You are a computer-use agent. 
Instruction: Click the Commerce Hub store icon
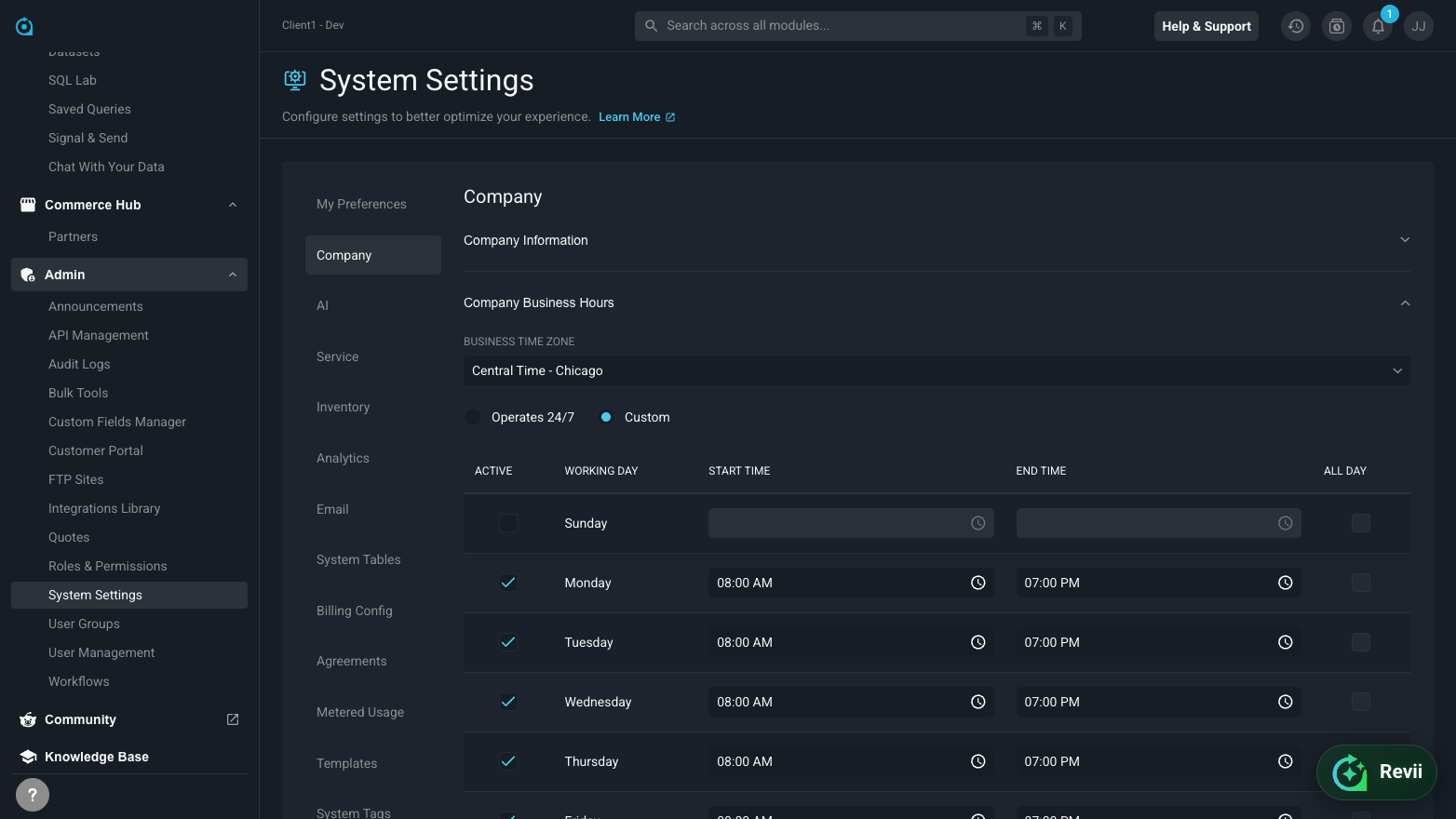pyautogui.click(x=28, y=205)
